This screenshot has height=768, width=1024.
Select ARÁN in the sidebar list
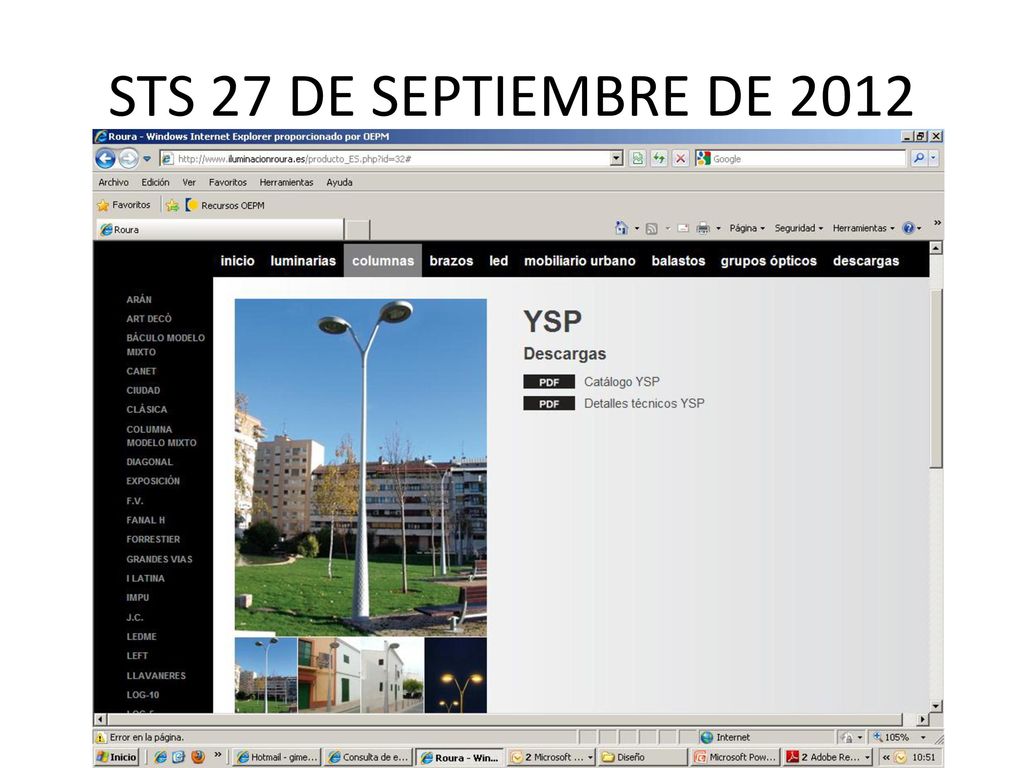(x=139, y=299)
